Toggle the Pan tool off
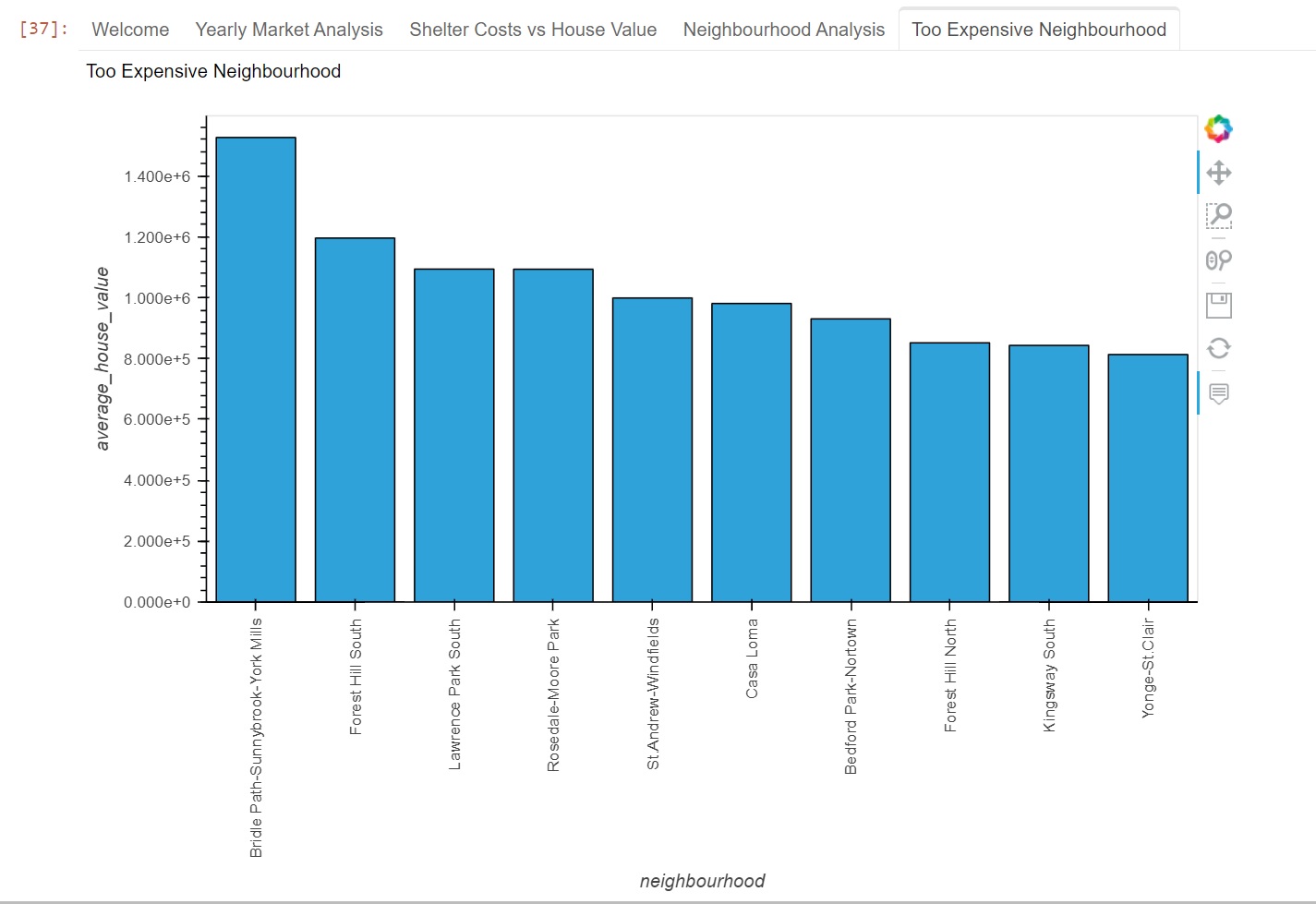Image resolution: width=1316 pixels, height=904 pixels. pos(1218,172)
